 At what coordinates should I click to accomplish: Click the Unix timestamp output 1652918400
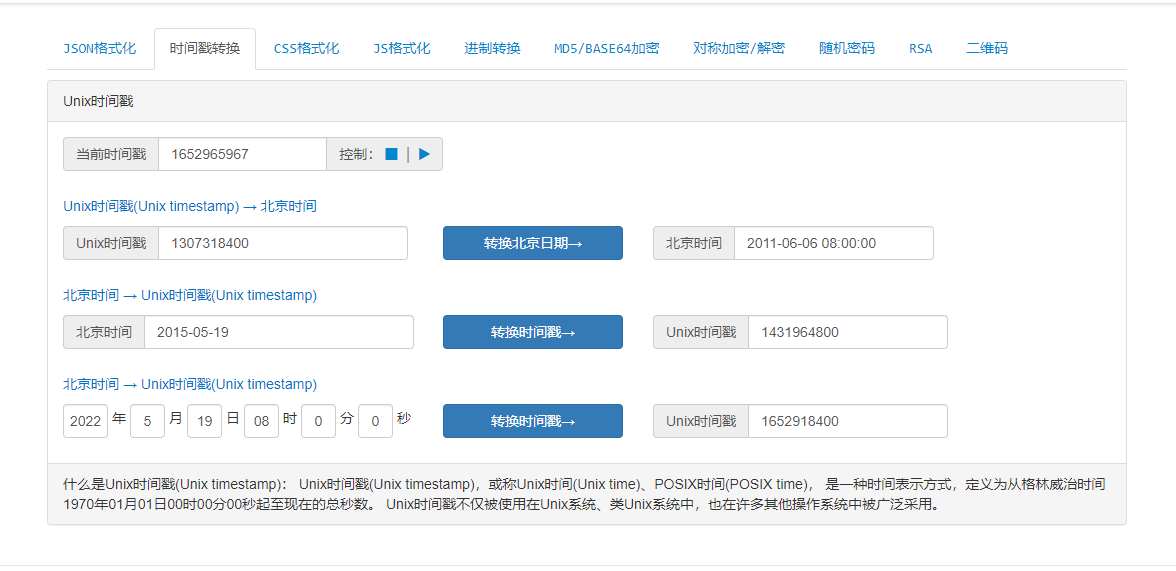point(848,421)
